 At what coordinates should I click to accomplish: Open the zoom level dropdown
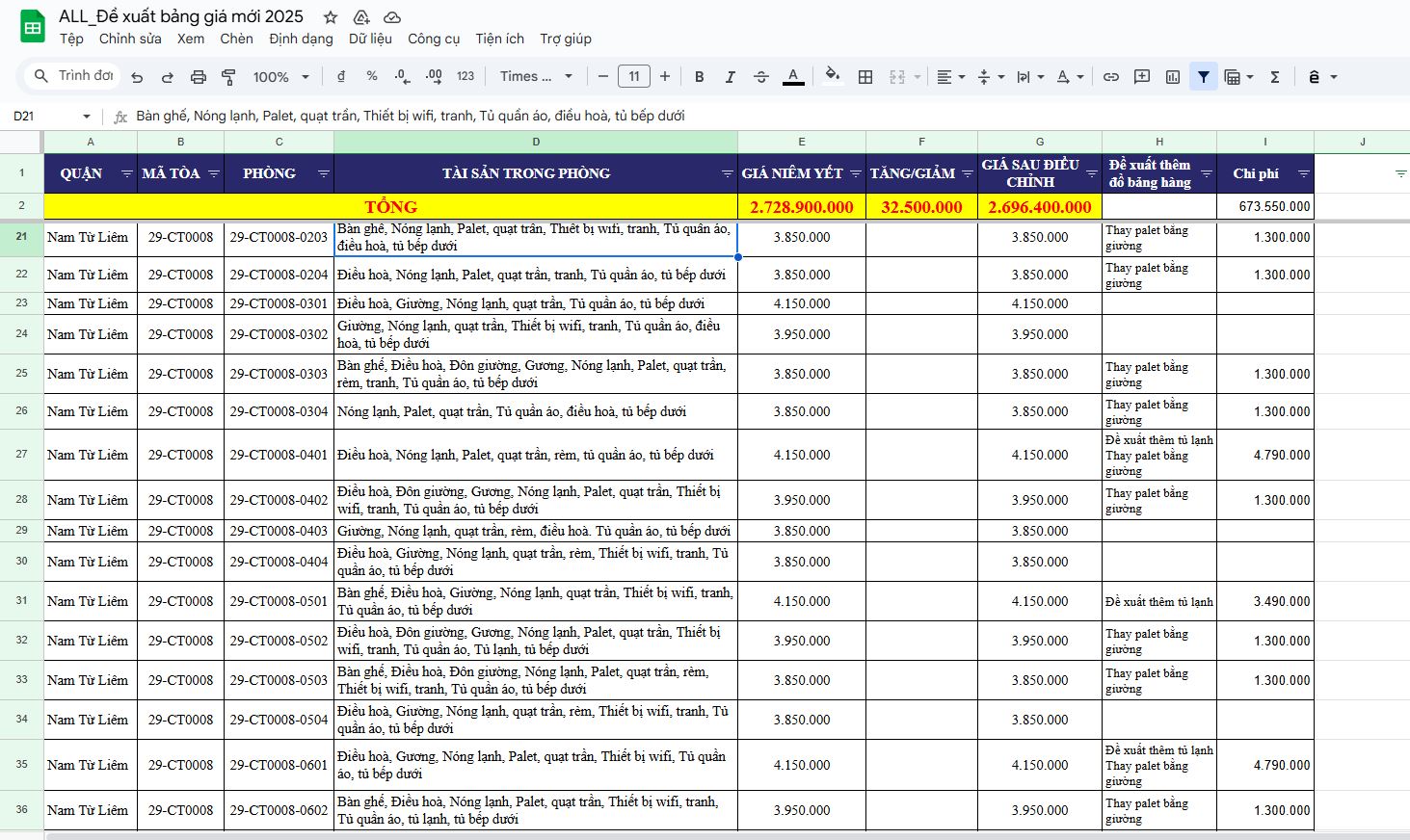pyautogui.click(x=280, y=77)
